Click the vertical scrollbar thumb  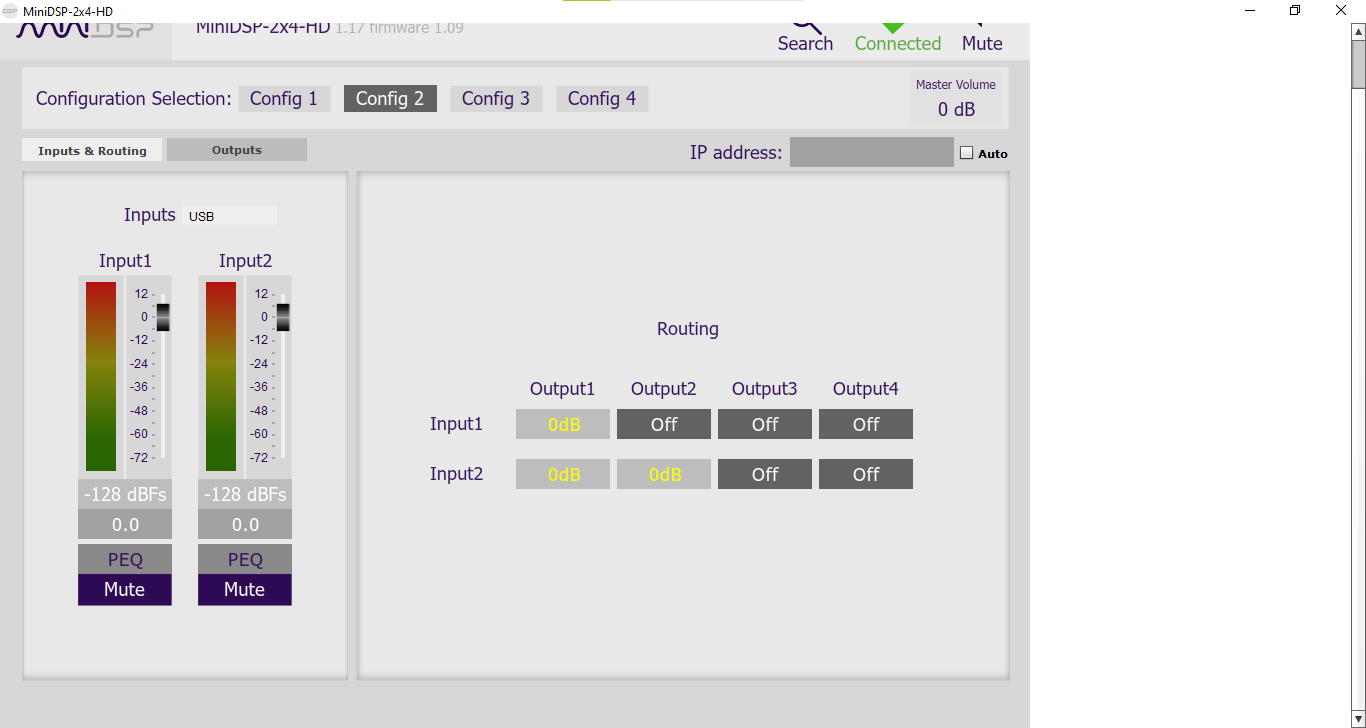(1358, 66)
